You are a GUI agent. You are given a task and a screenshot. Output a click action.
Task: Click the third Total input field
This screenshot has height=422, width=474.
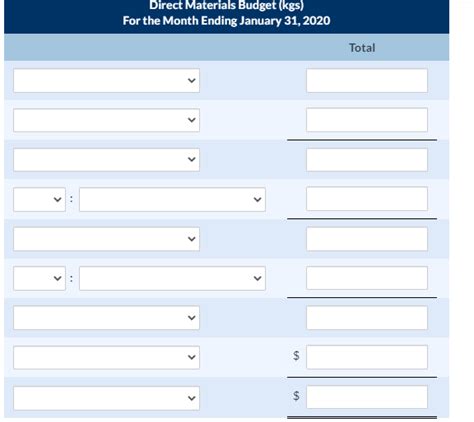[367, 160]
